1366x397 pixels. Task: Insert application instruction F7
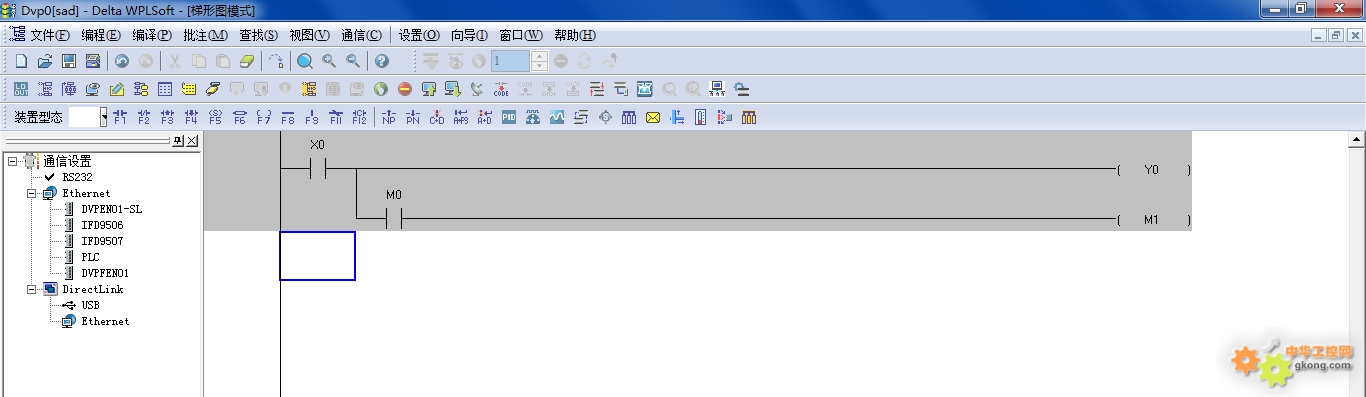264,117
